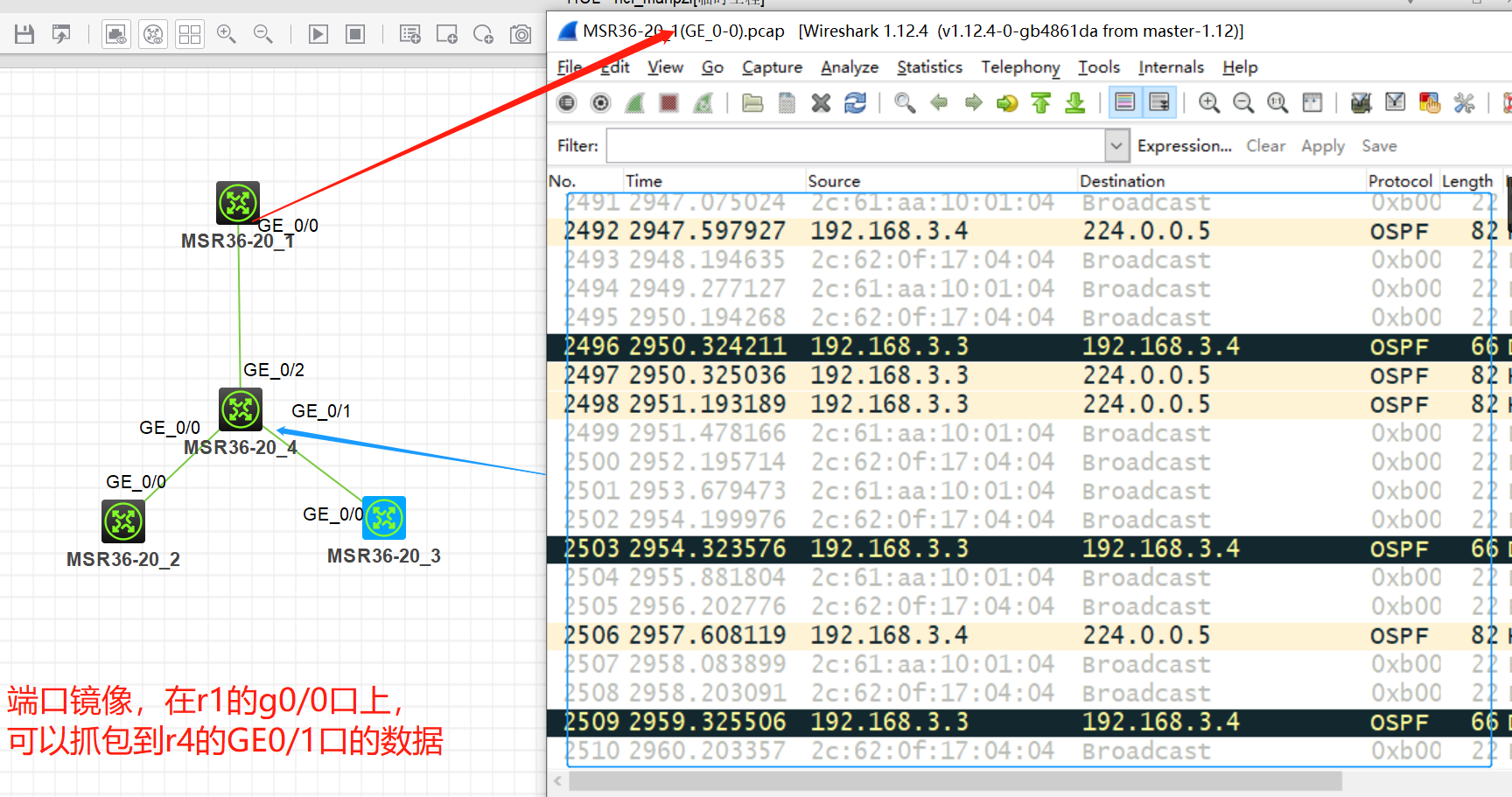Click Wireshark zoom out text icon

pos(1243,103)
